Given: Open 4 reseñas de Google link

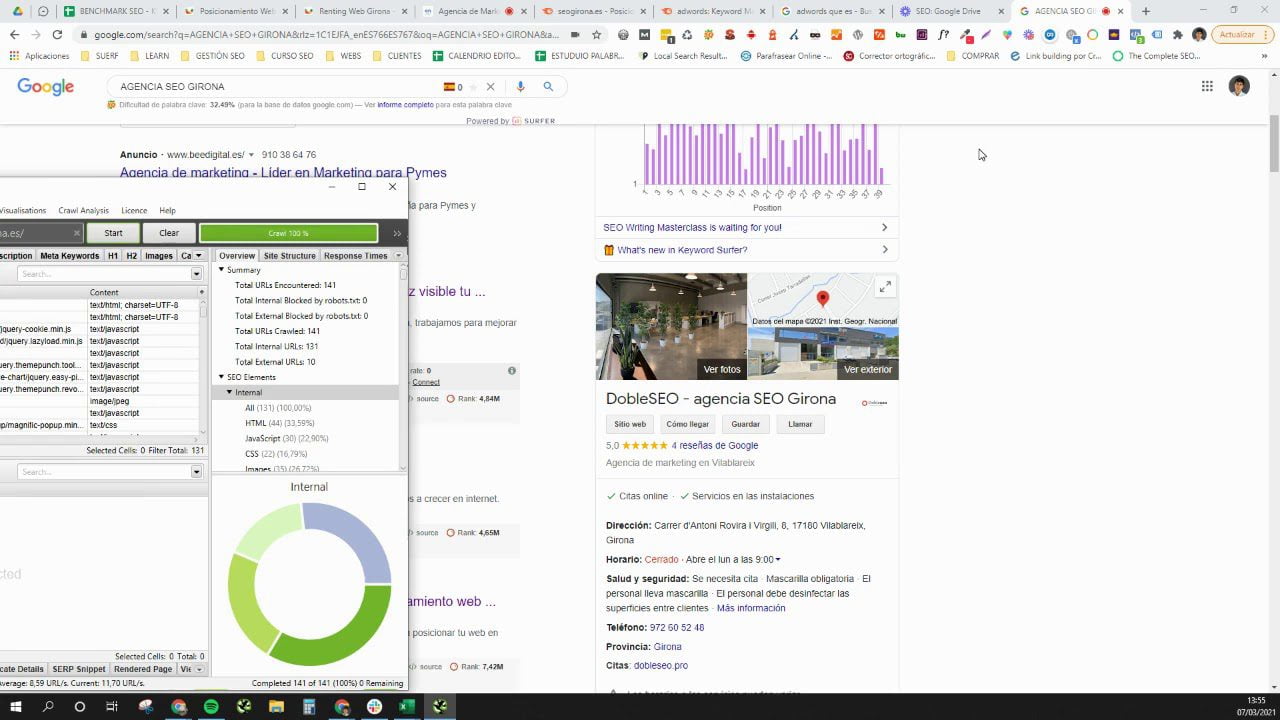Looking at the screenshot, I should coord(715,446).
